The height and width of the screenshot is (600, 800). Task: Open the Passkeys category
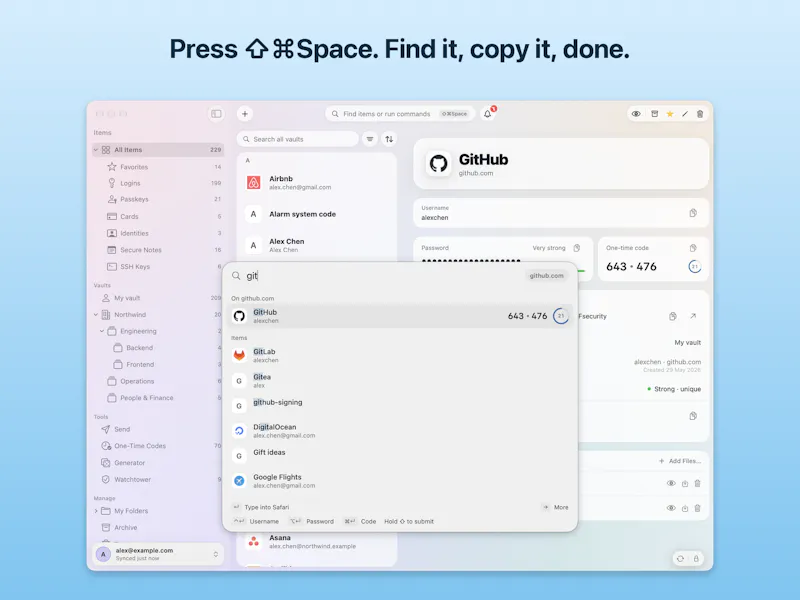click(x=158, y=199)
